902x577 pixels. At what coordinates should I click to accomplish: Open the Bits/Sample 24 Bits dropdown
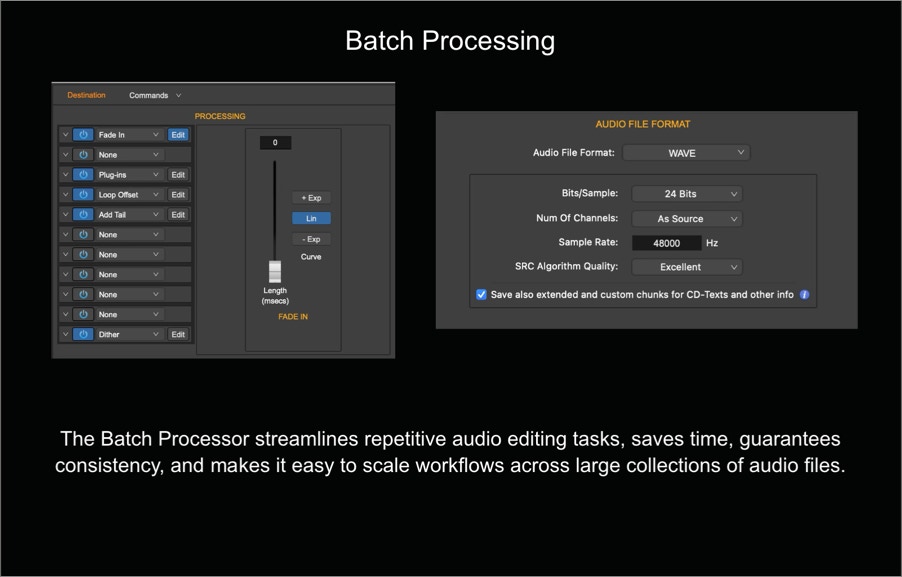pos(686,194)
